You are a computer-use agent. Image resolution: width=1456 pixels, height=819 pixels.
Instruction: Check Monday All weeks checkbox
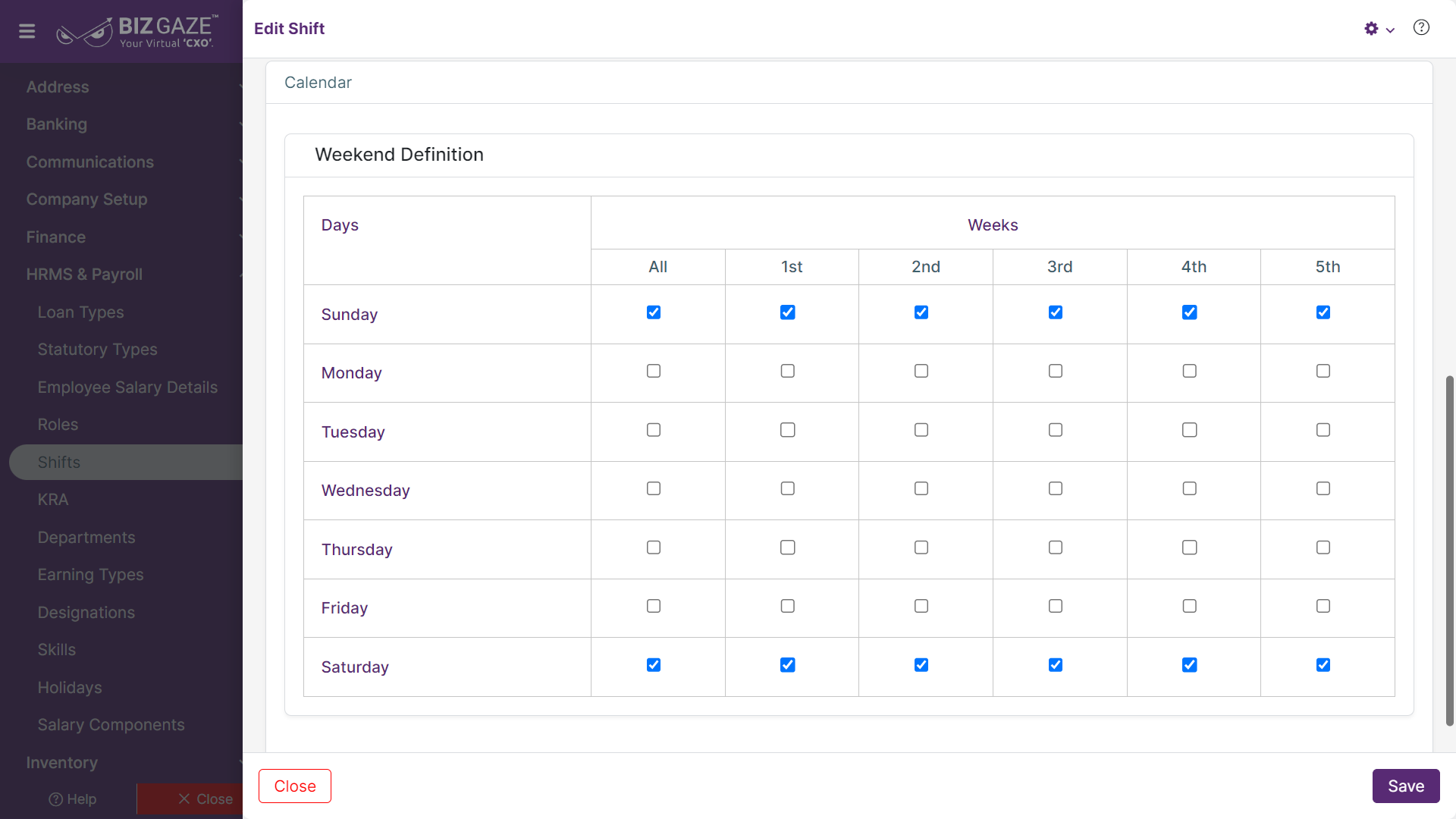[x=654, y=371]
